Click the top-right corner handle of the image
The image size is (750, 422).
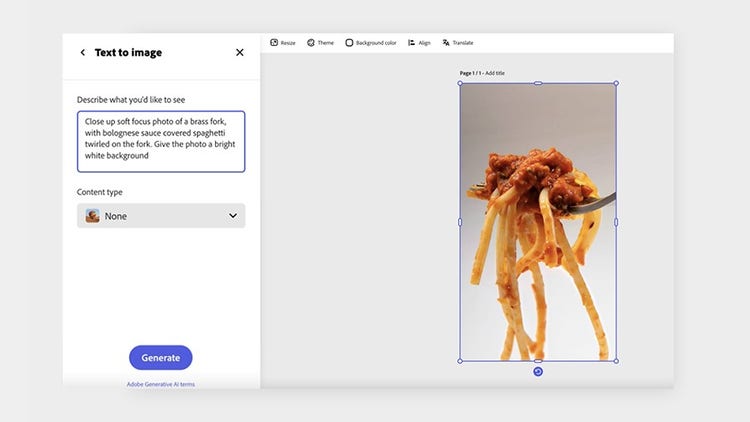pos(616,83)
